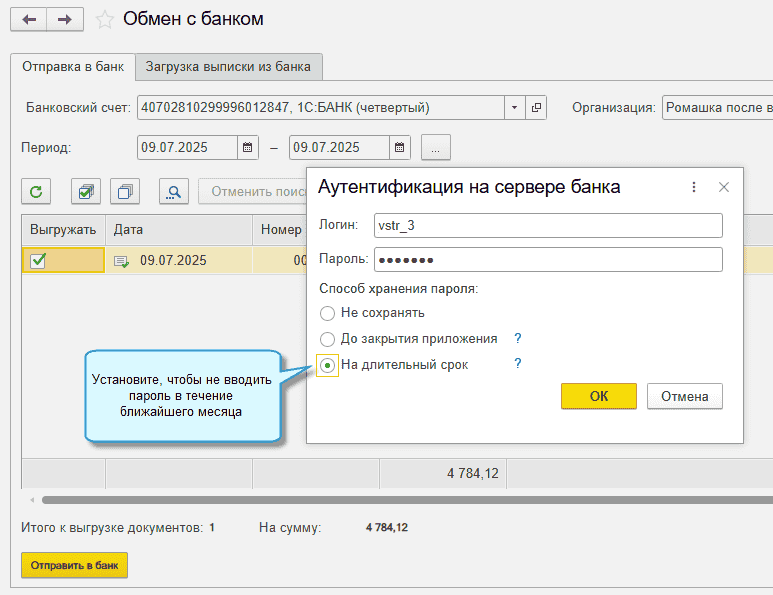
Task: Open the end date calendar picker
Action: coord(400,147)
